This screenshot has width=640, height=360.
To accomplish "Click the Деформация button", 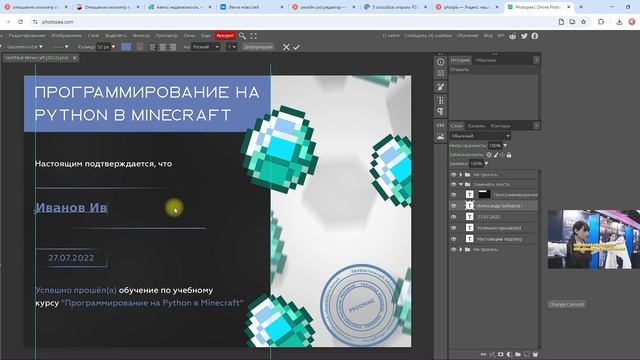I will click(x=258, y=47).
